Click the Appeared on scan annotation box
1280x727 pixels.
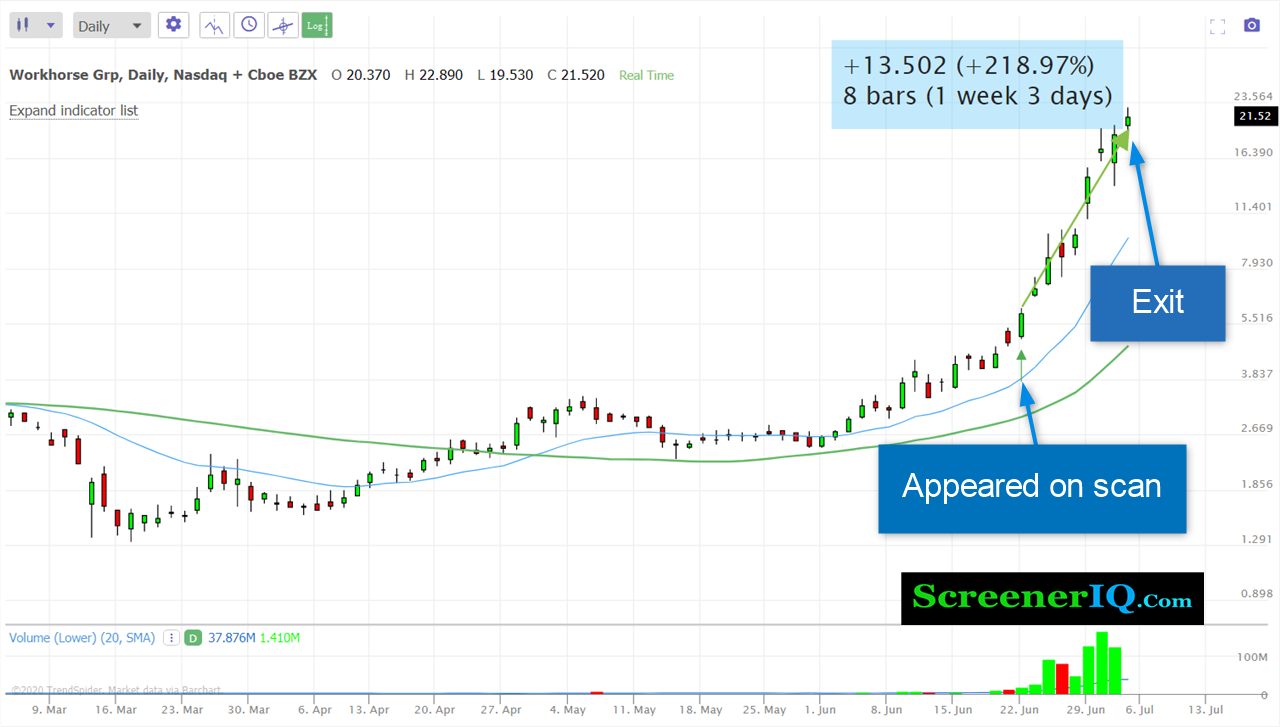pyautogui.click(x=1032, y=487)
